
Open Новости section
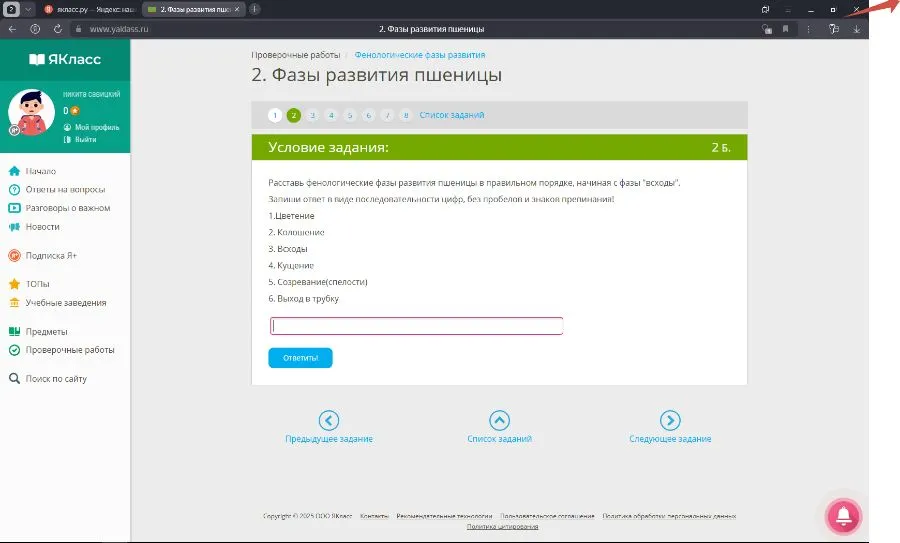coord(42,227)
